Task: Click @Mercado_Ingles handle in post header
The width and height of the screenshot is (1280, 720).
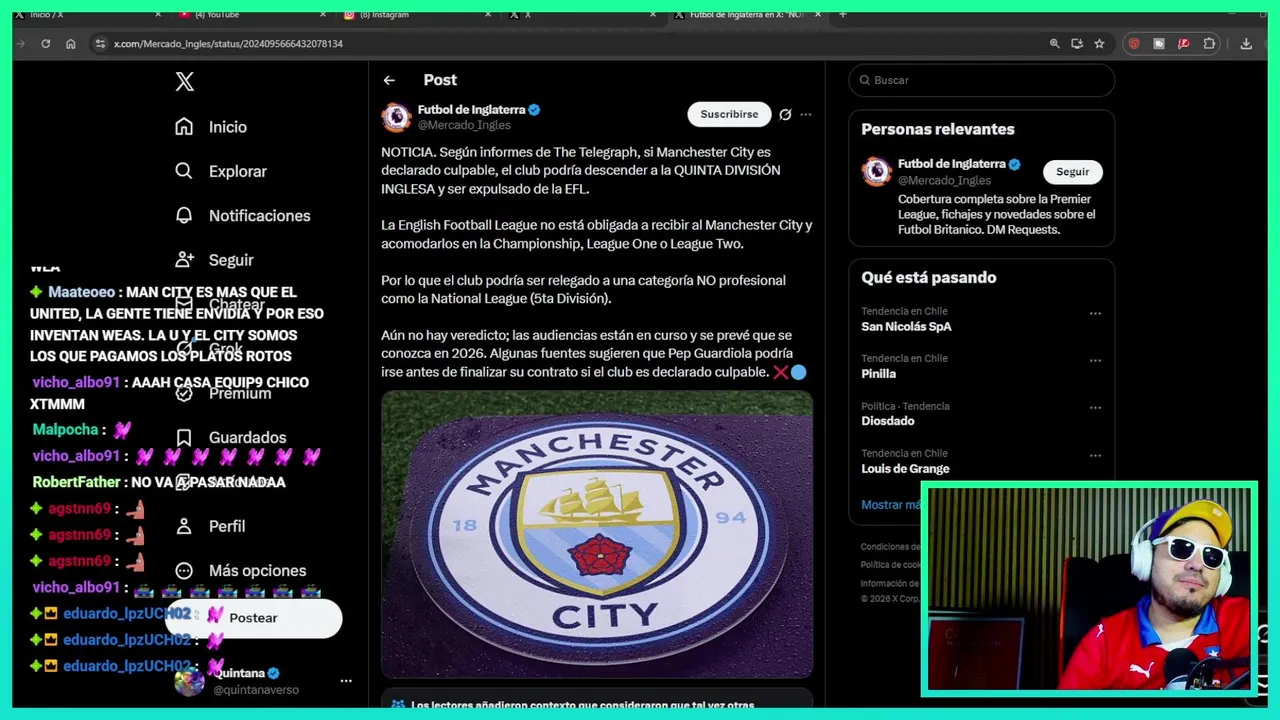Action: click(x=464, y=125)
